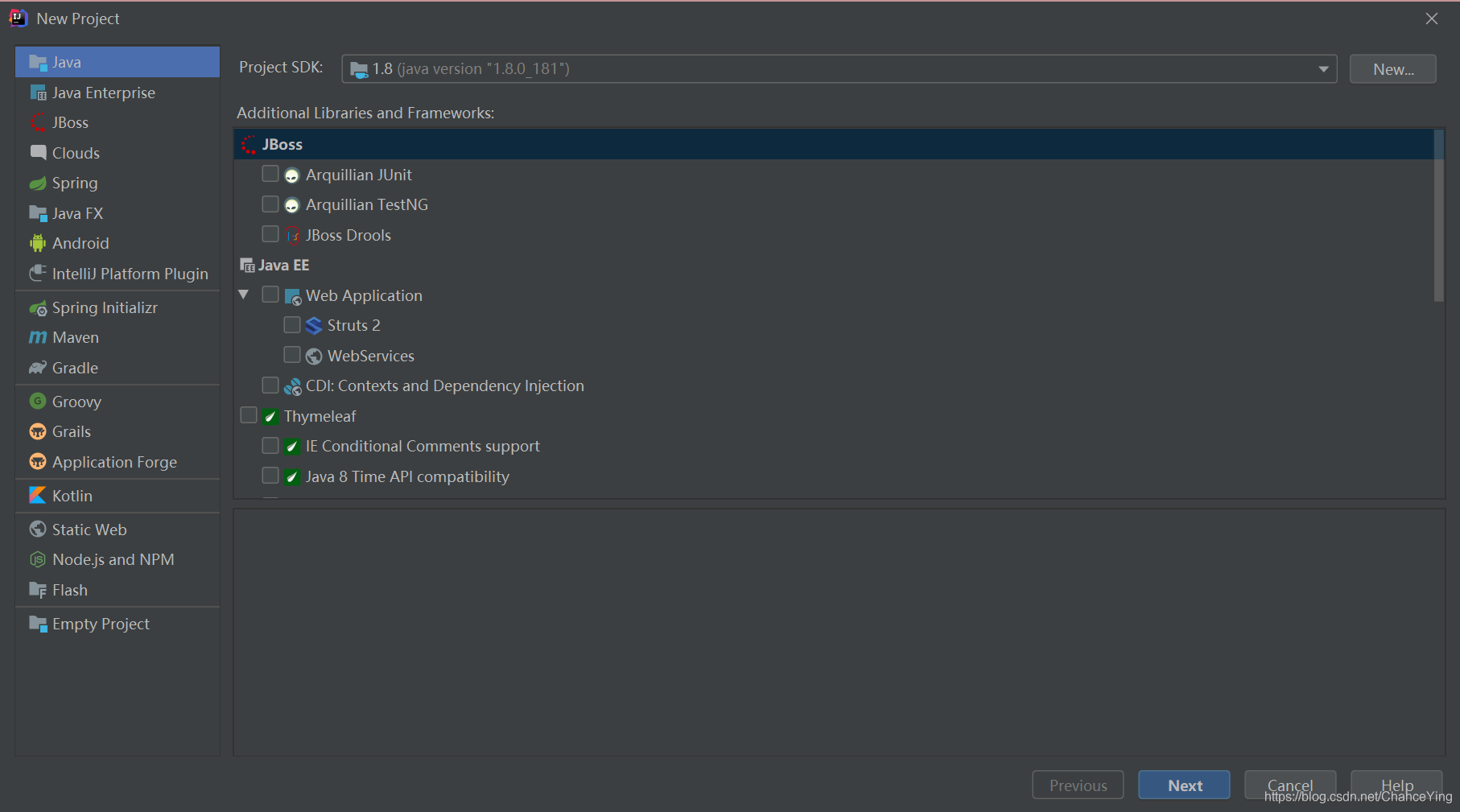1460x812 pixels.
Task: Click the Java Enterprise icon
Action: click(x=38, y=93)
